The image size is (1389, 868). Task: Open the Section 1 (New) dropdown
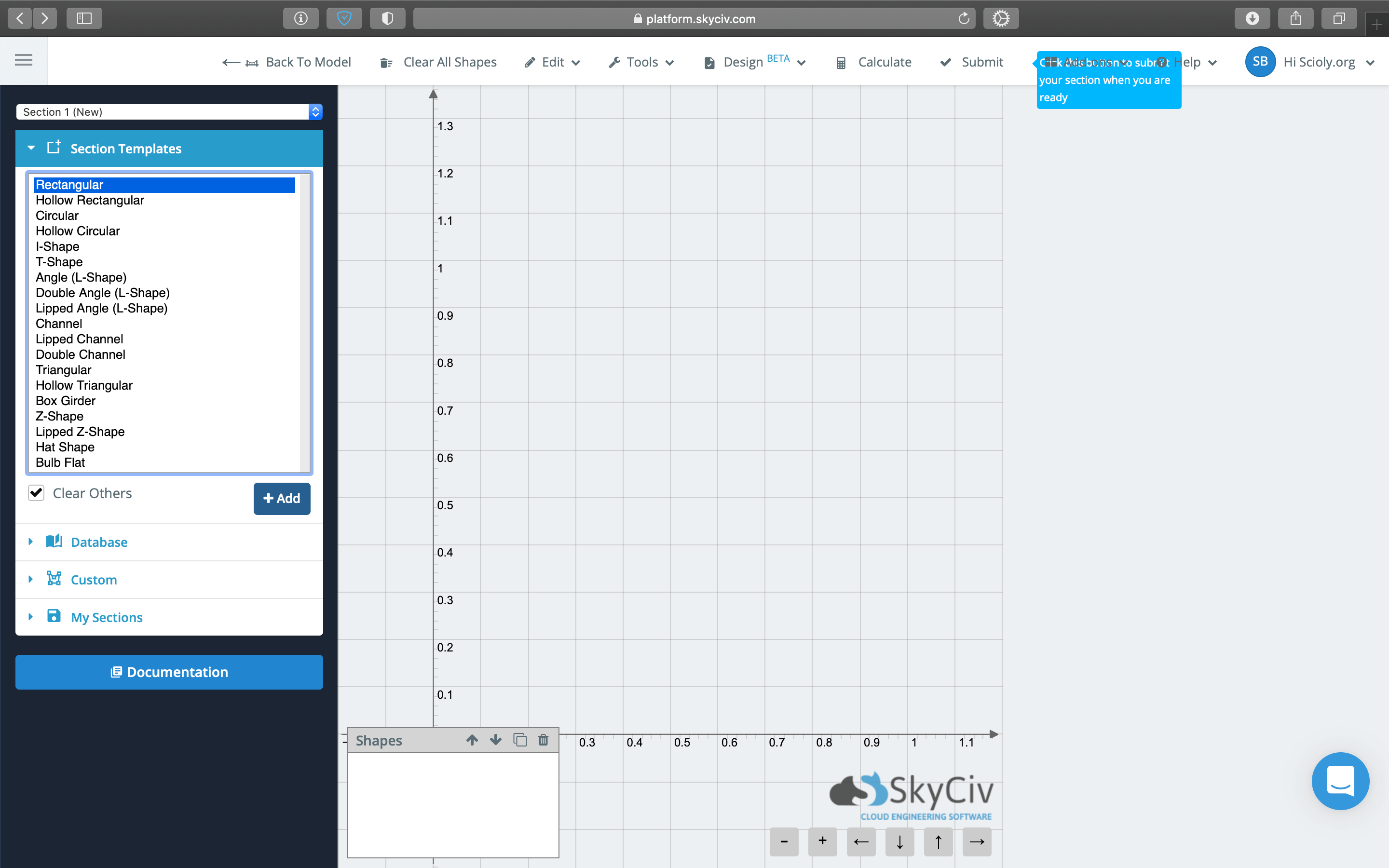(169, 112)
